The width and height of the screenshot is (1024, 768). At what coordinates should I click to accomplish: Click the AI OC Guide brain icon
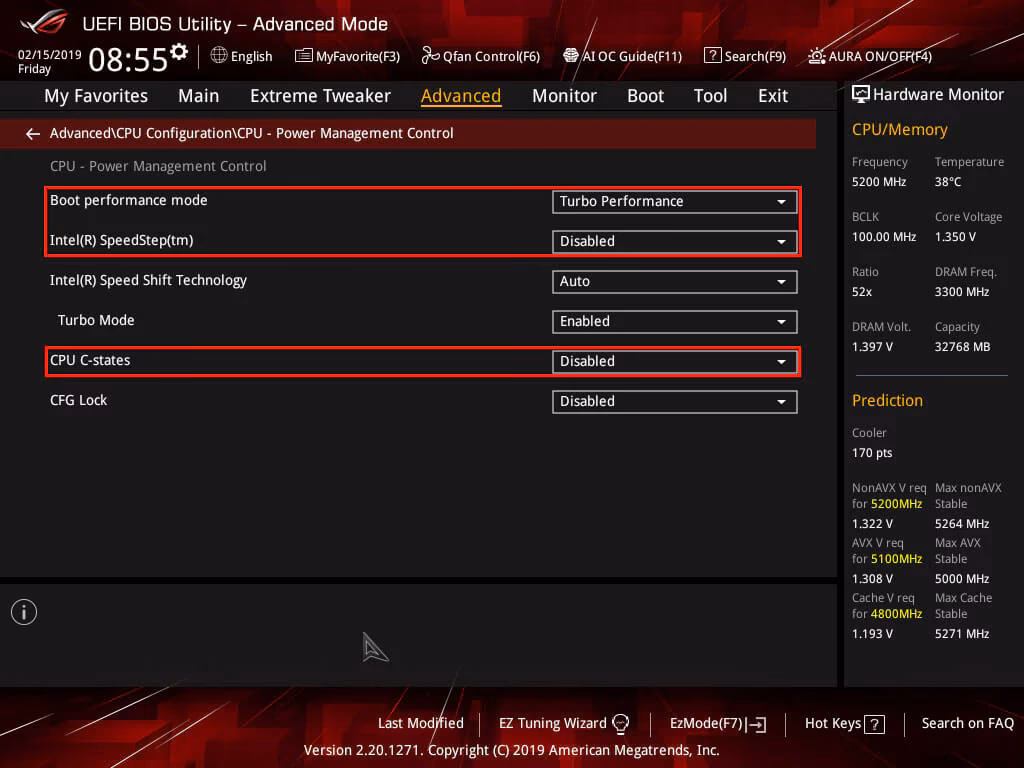pos(571,56)
